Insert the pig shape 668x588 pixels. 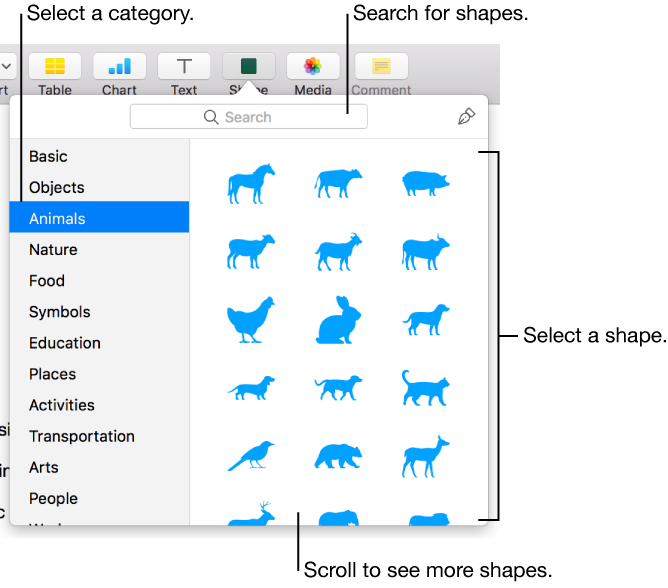426,183
